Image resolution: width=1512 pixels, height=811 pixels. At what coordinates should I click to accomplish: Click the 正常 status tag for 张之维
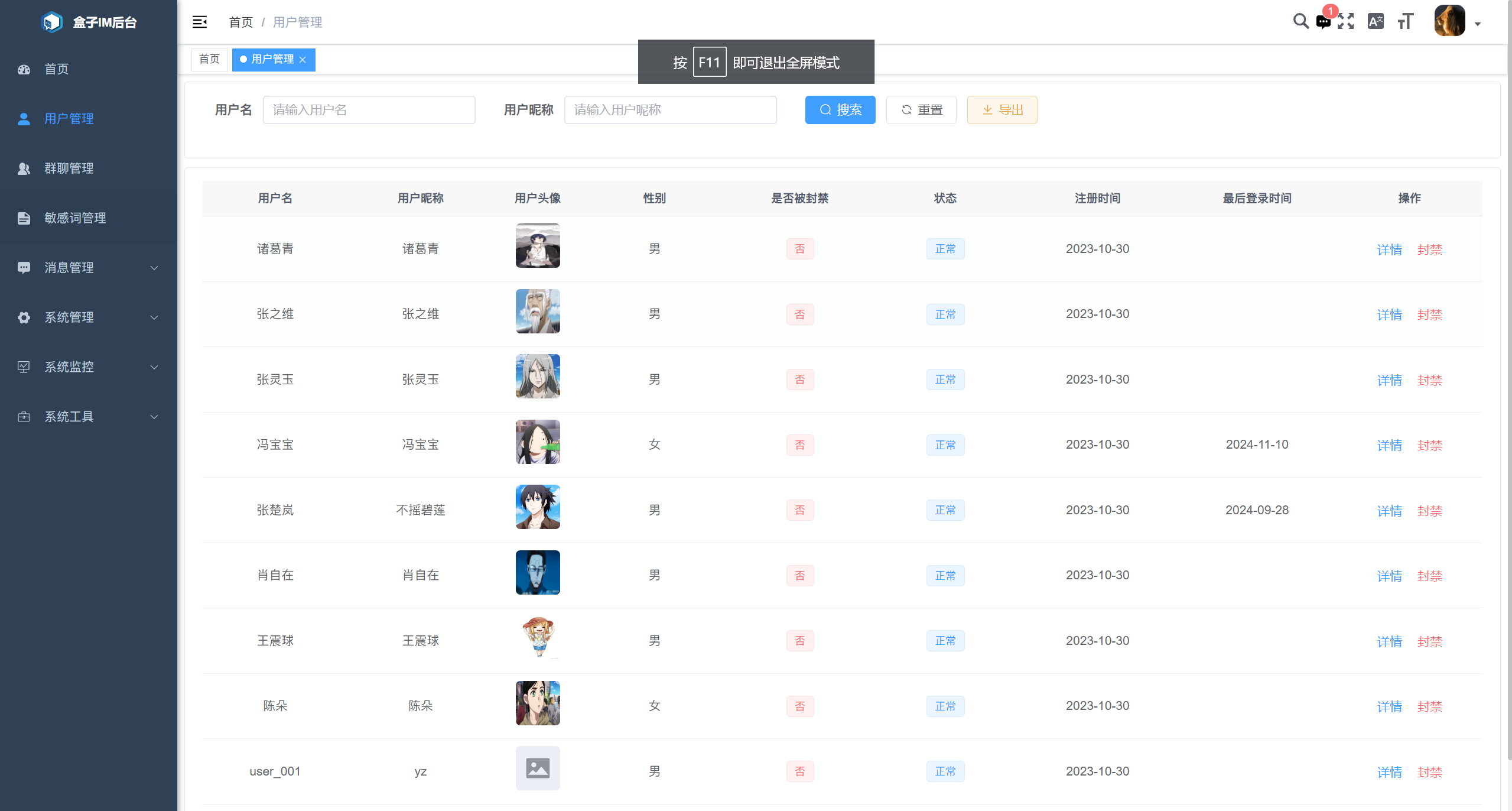[945, 314]
